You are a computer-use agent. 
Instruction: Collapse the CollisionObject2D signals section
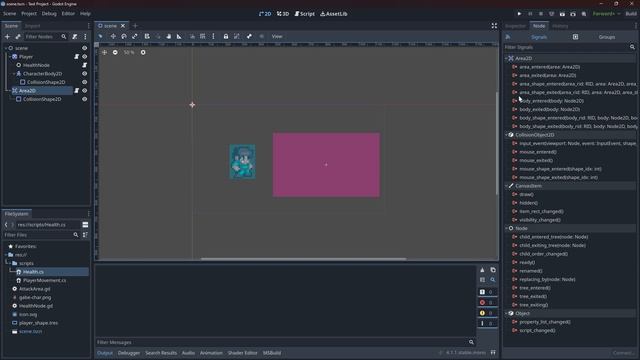click(x=507, y=135)
